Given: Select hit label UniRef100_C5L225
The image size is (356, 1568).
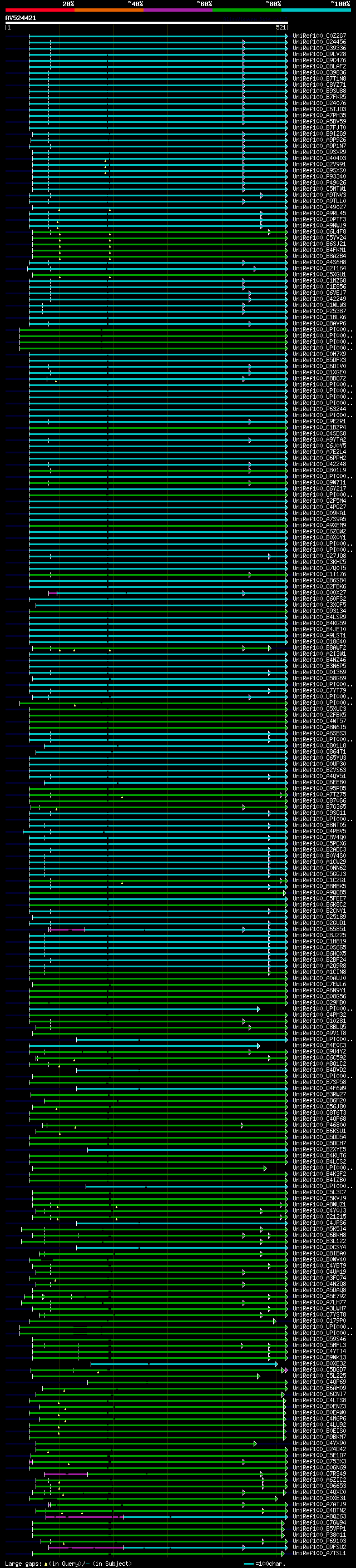Looking at the screenshot, I should pos(319,1376).
